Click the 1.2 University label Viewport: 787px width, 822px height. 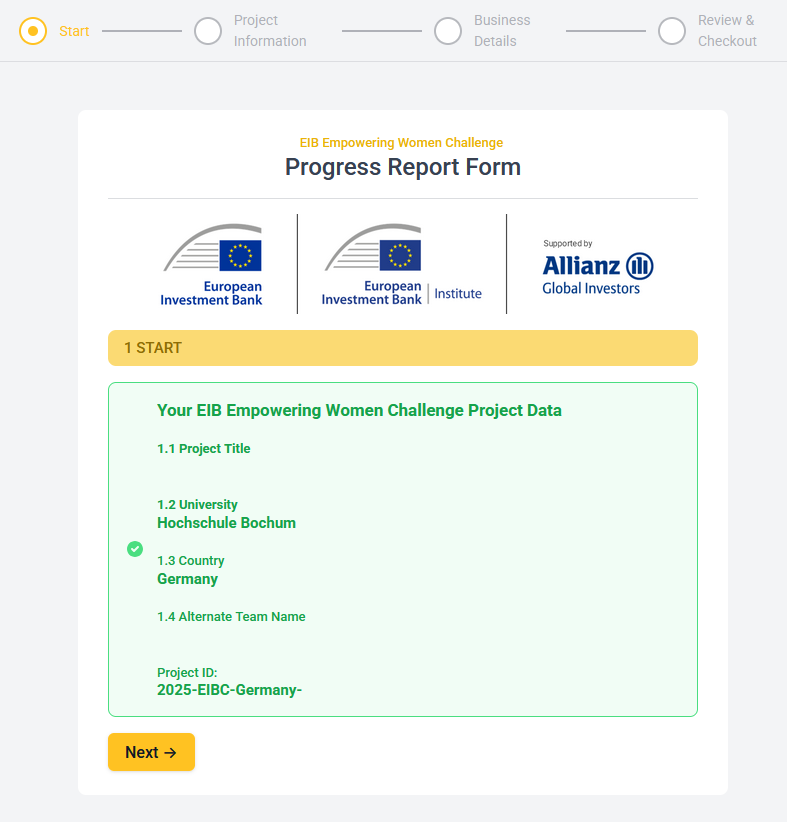pos(197,504)
